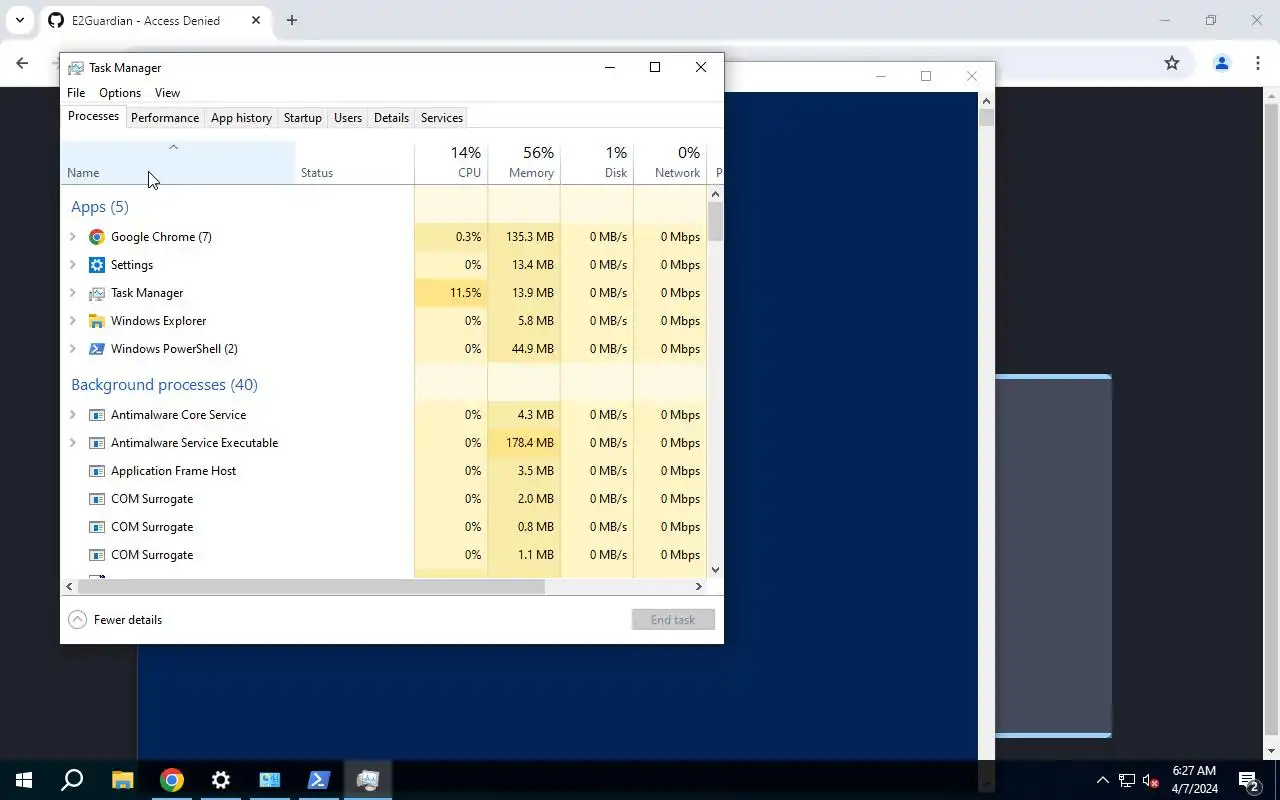1280x800 pixels.
Task: Click the muted volume tray icon
Action: pyautogui.click(x=1151, y=780)
